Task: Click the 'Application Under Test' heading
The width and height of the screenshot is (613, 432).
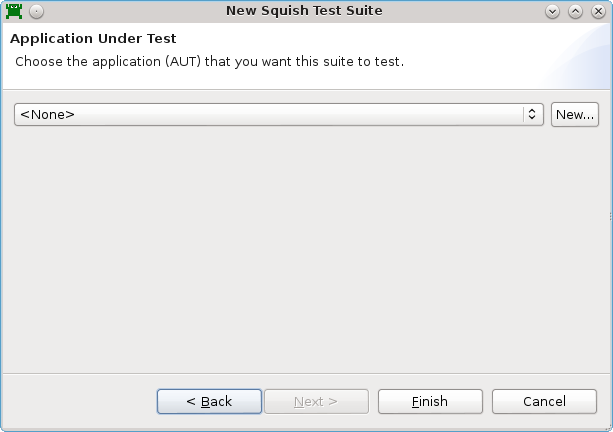Action: click(x=93, y=39)
